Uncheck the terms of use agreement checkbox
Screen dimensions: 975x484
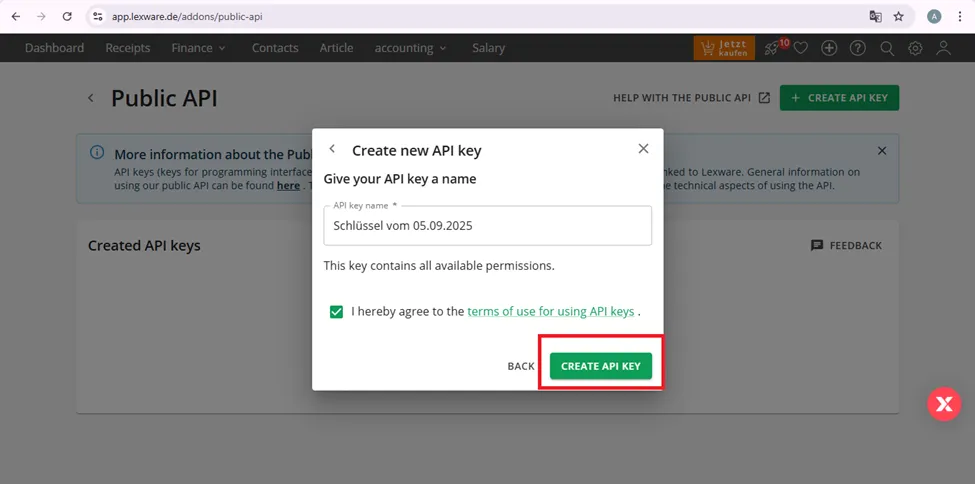click(x=336, y=312)
